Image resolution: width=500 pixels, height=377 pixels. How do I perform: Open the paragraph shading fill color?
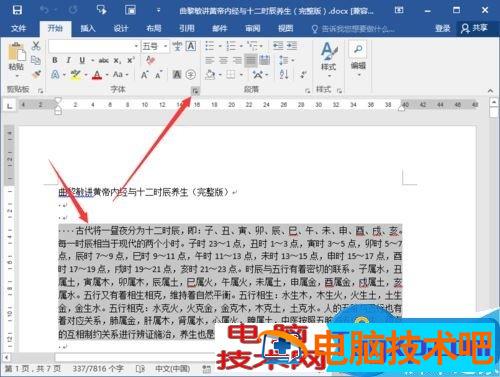210,74
